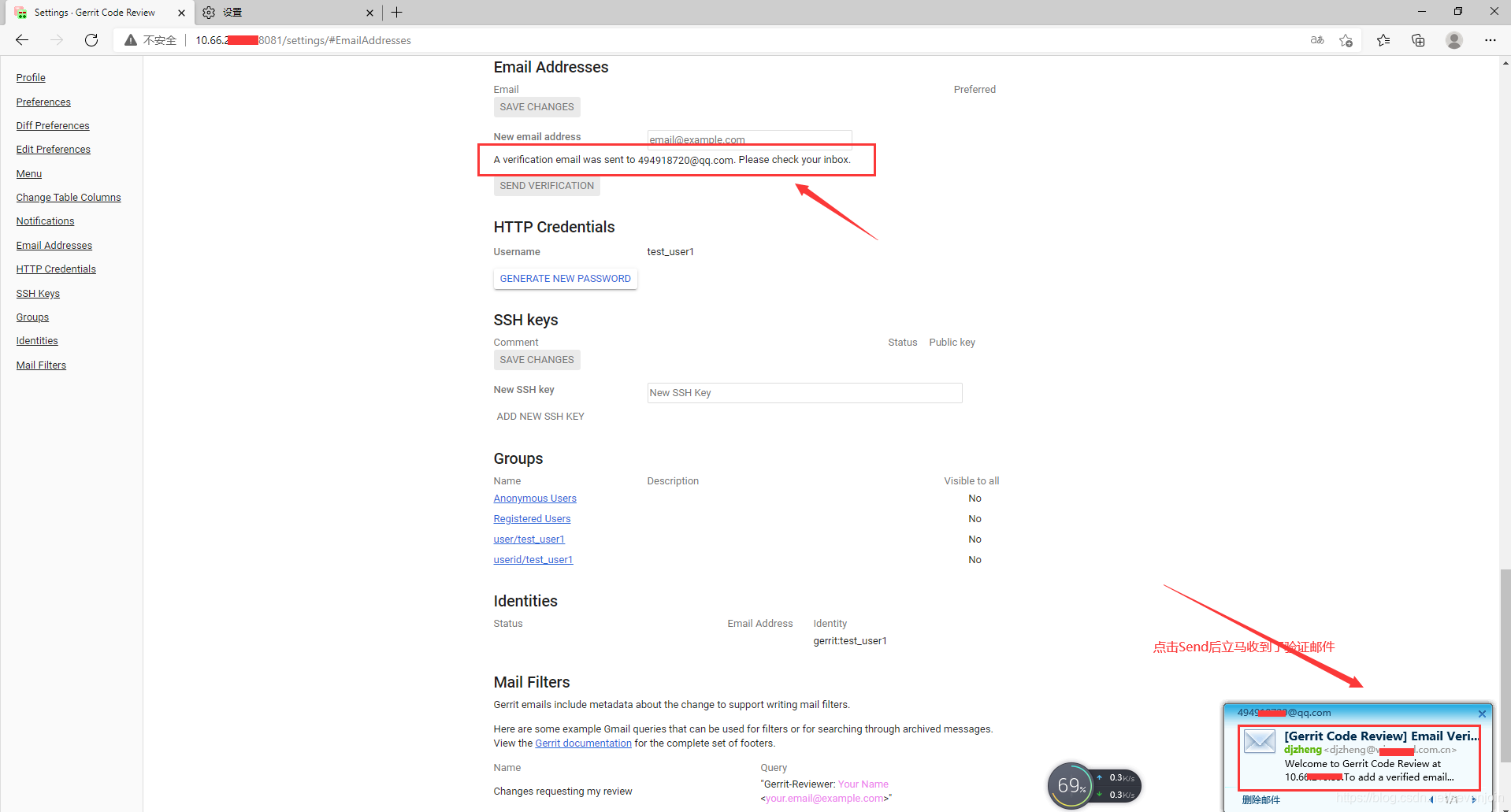Click 删除邮件 in the mail popup
The width and height of the screenshot is (1511, 812).
(x=1261, y=799)
